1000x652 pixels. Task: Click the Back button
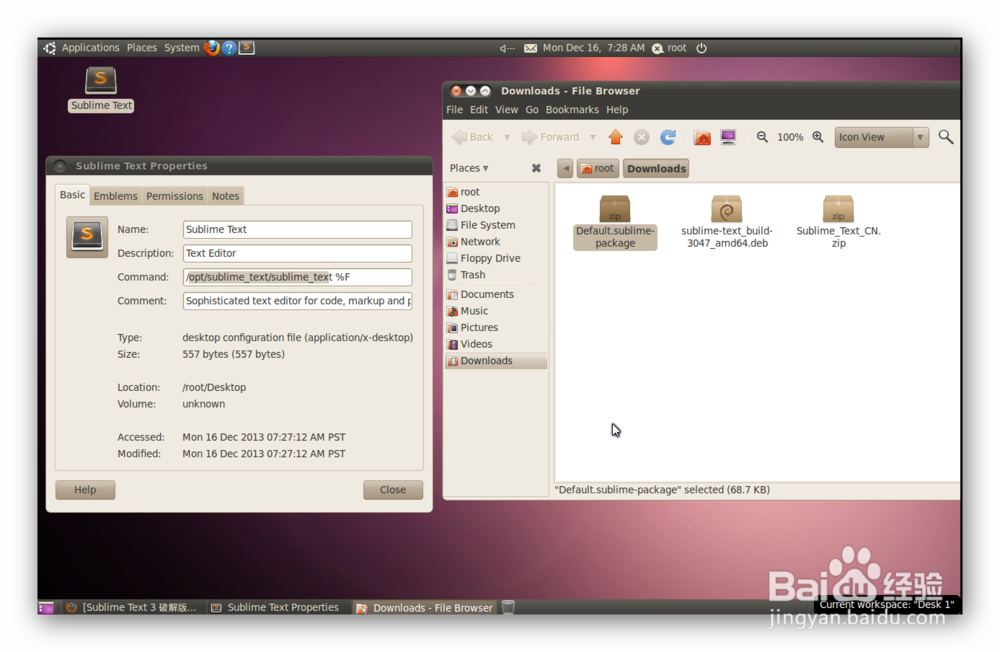(473, 137)
